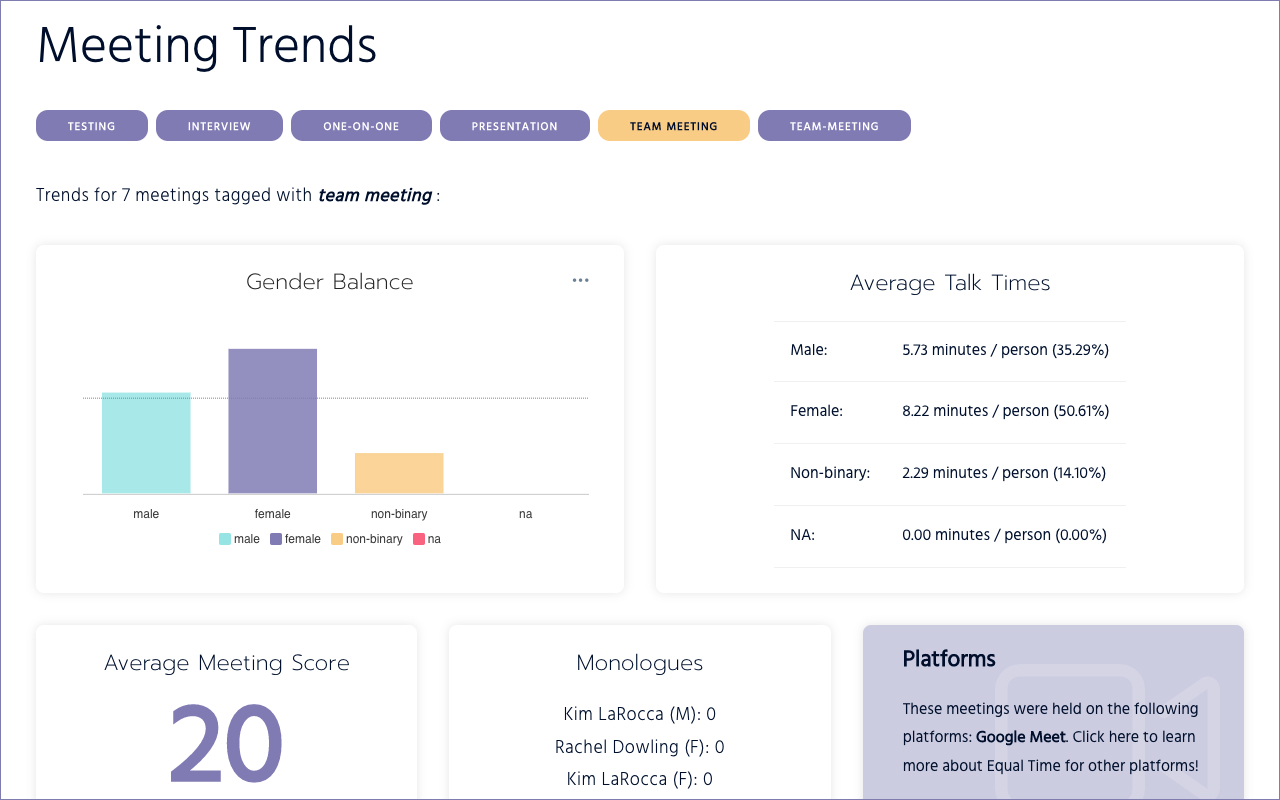Click the non-binary bar in the chart
The width and height of the screenshot is (1280, 800).
(399, 473)
